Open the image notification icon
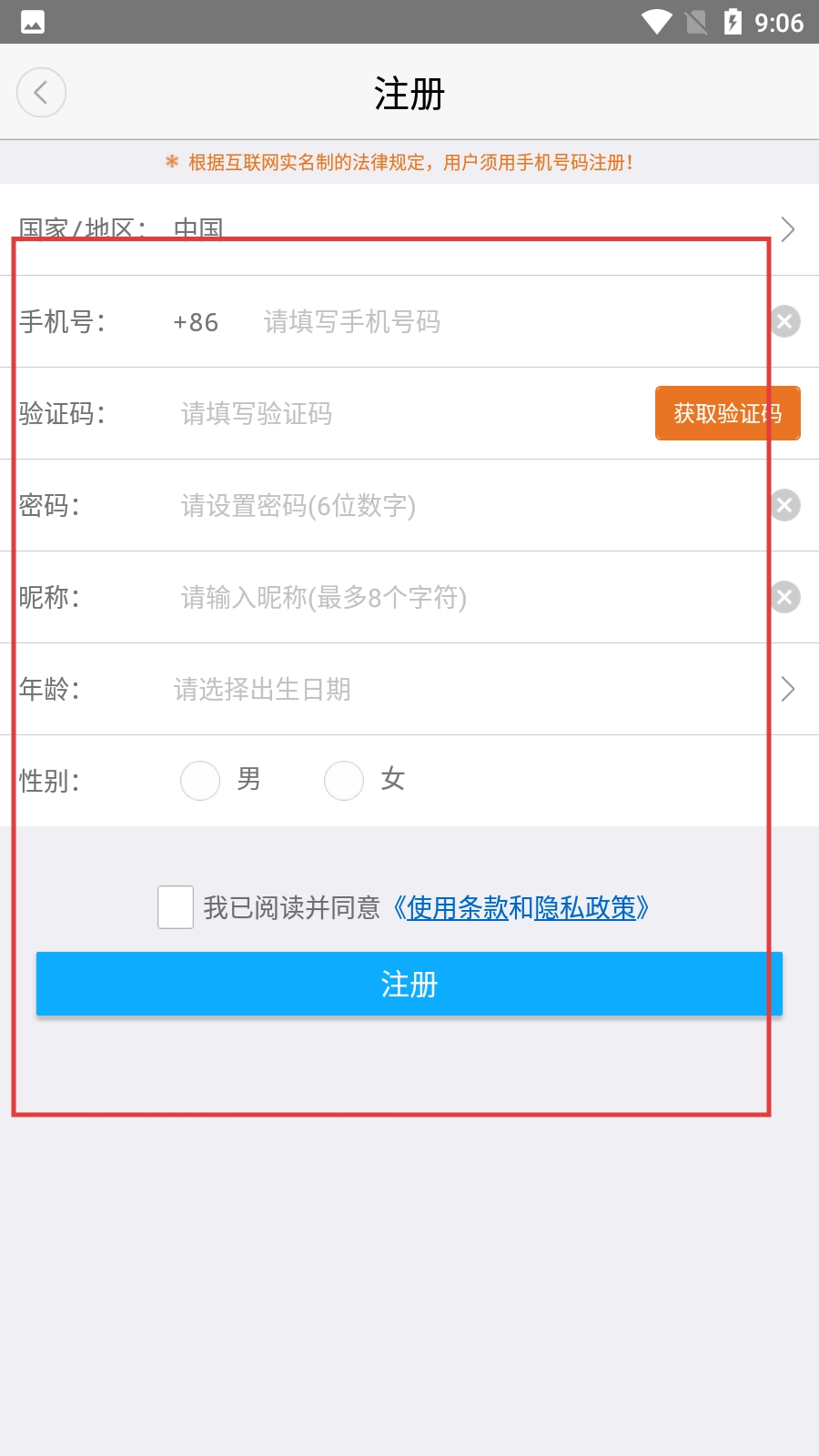The width and height of the screenshot is (819, 1456). [x=33, y=22]
